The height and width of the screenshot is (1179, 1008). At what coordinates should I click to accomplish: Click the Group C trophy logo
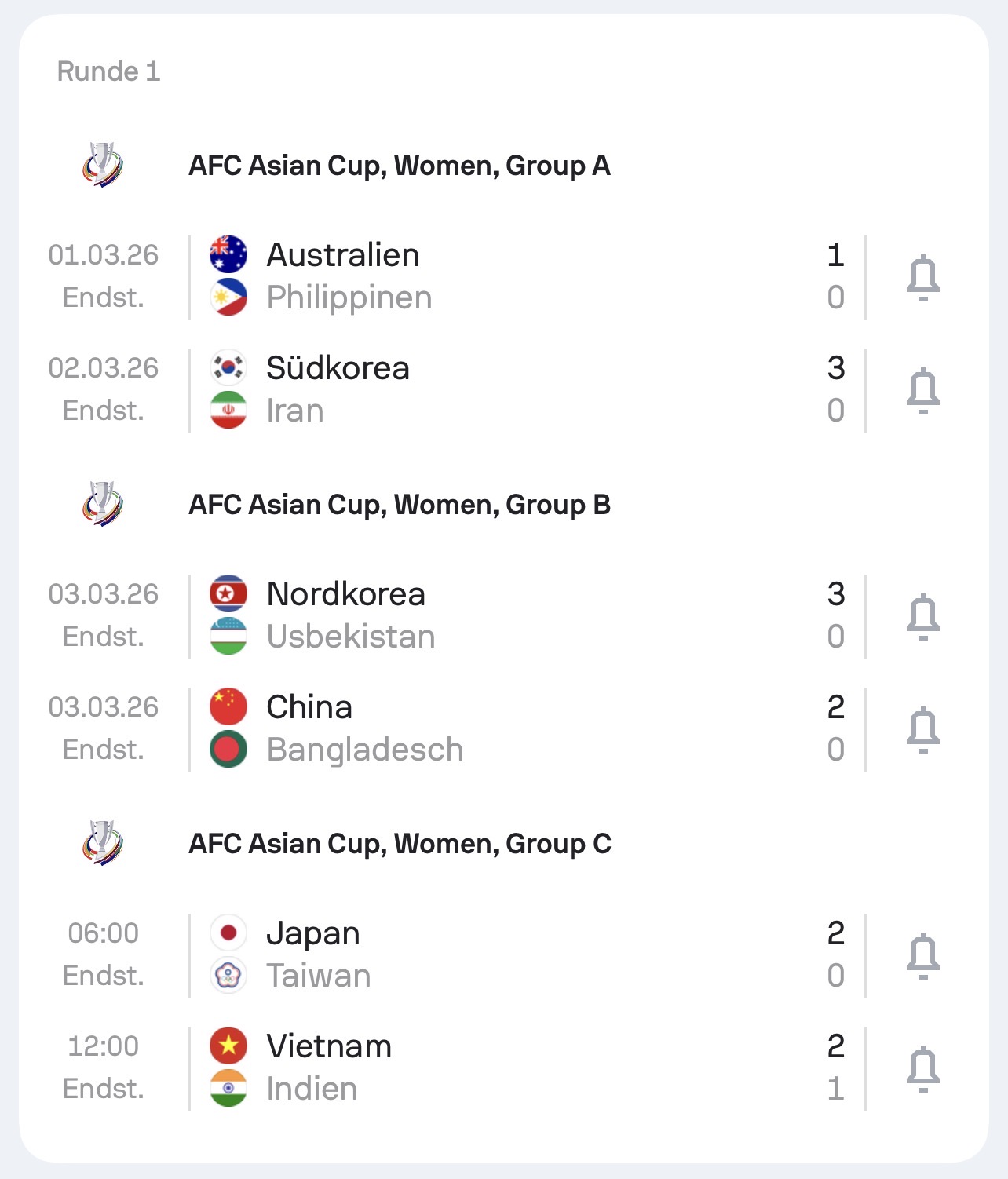103,843
